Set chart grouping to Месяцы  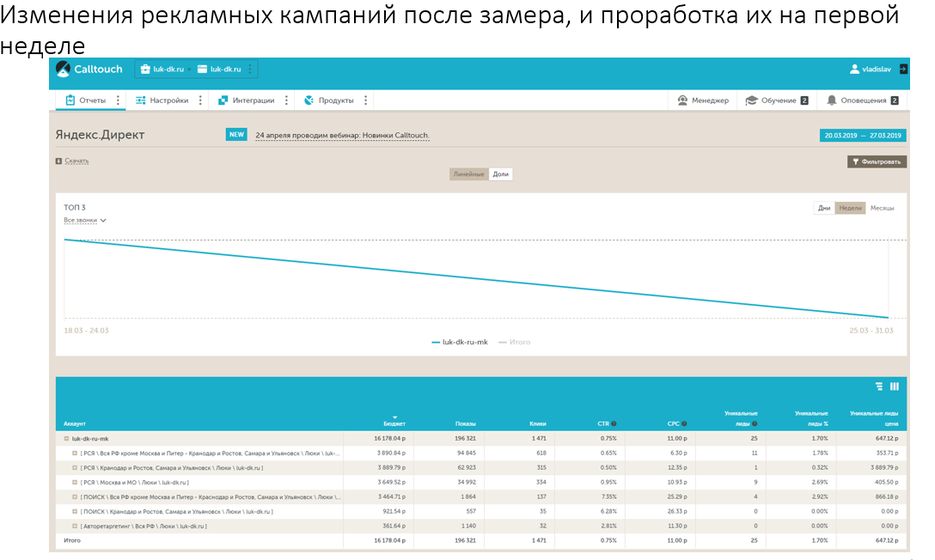coord(882,208)
